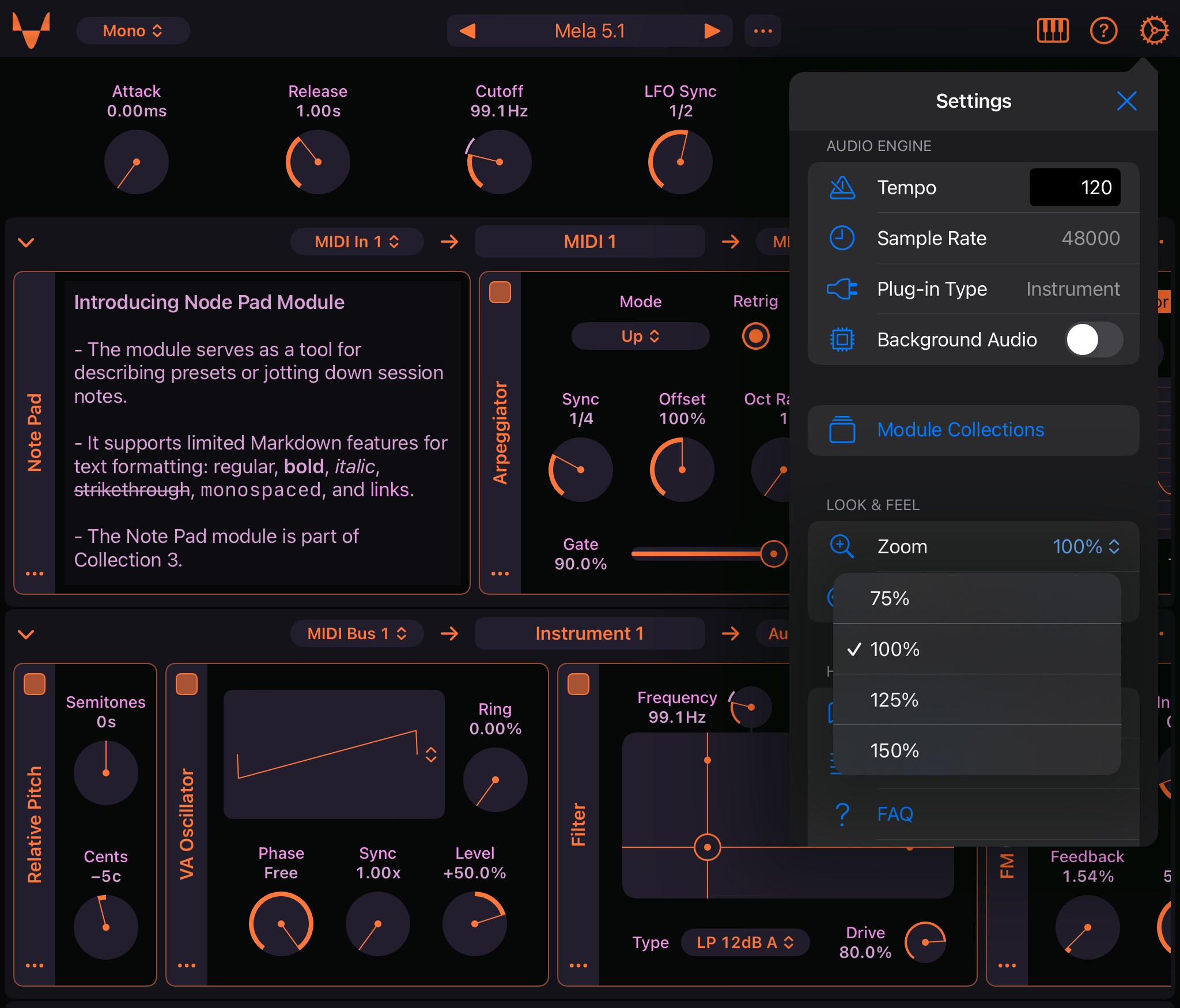Open the filter Type LP 12dB A dropdown

coord(745,942)
